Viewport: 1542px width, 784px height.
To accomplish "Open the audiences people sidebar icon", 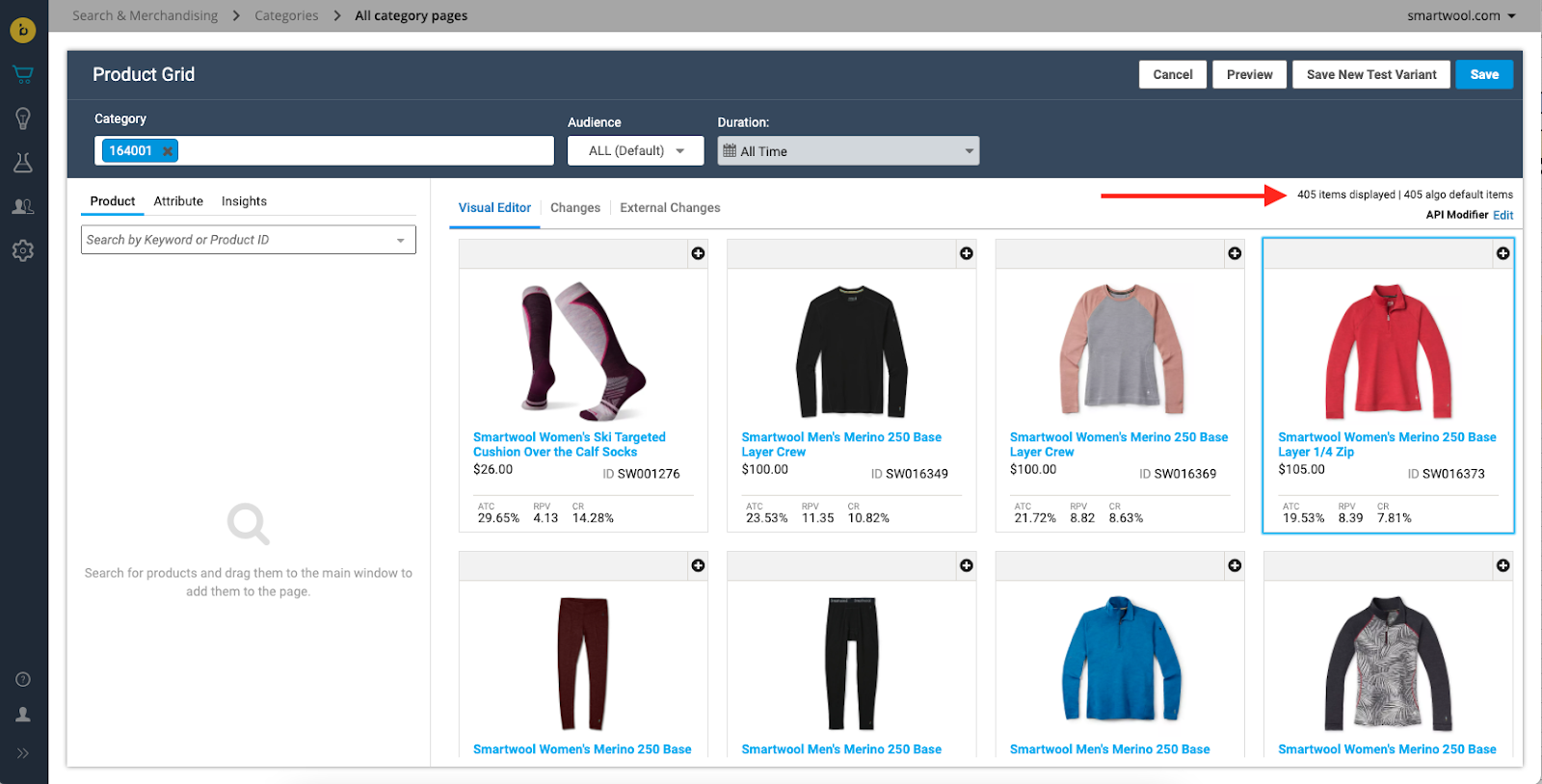I will click(x=23, y=206).
